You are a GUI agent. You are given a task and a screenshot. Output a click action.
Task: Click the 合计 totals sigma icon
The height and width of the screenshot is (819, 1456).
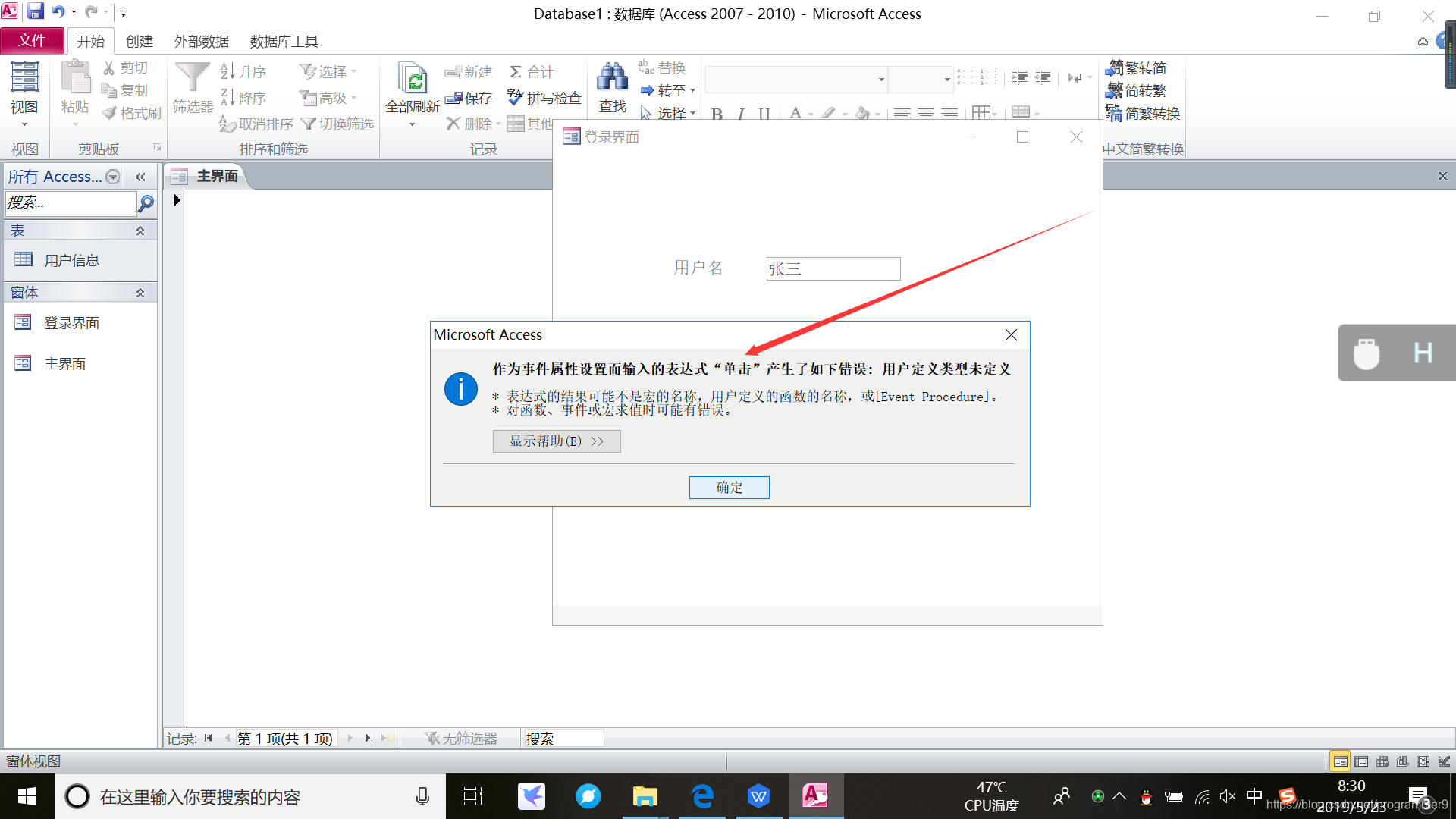pyautogui.click(x=516, y=71)
